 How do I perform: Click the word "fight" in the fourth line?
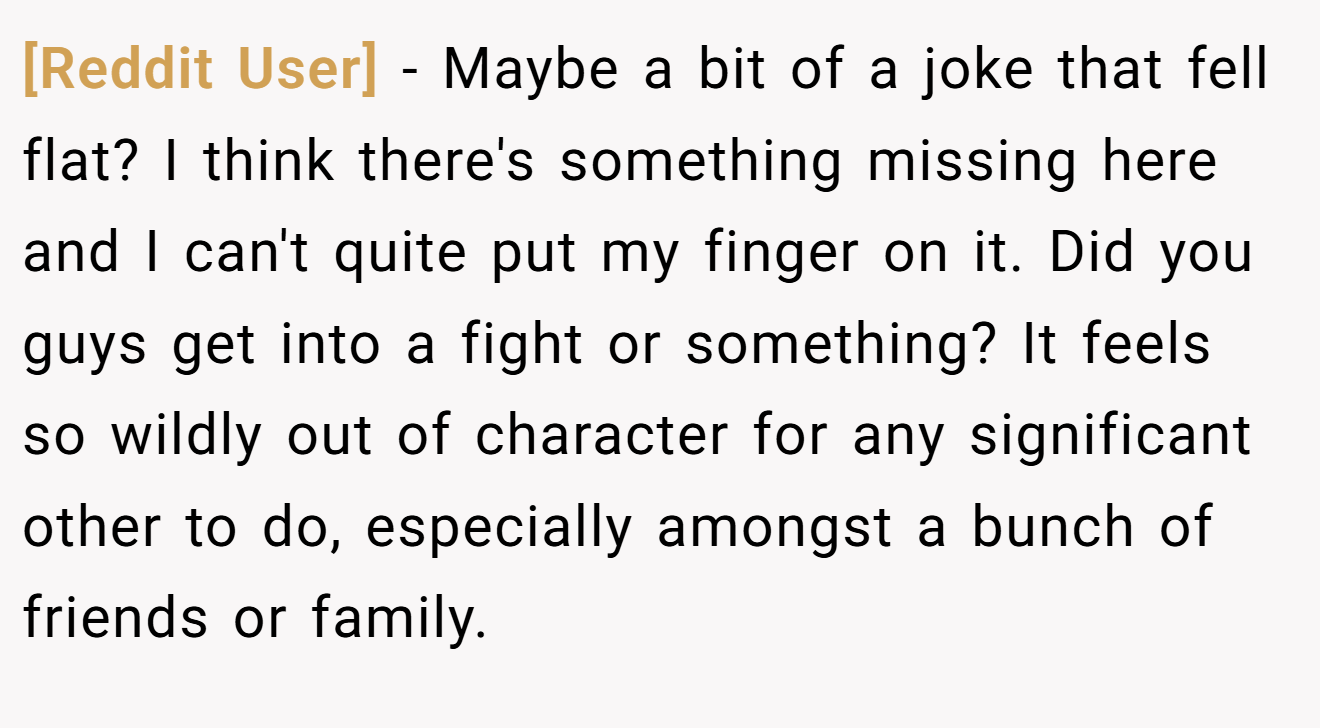point(522,344)
